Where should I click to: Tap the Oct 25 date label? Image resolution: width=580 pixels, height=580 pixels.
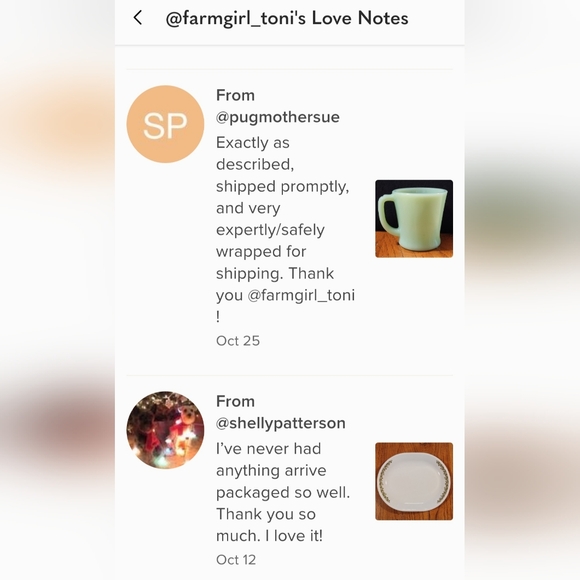pyautogui.click(x=238, y=341)
